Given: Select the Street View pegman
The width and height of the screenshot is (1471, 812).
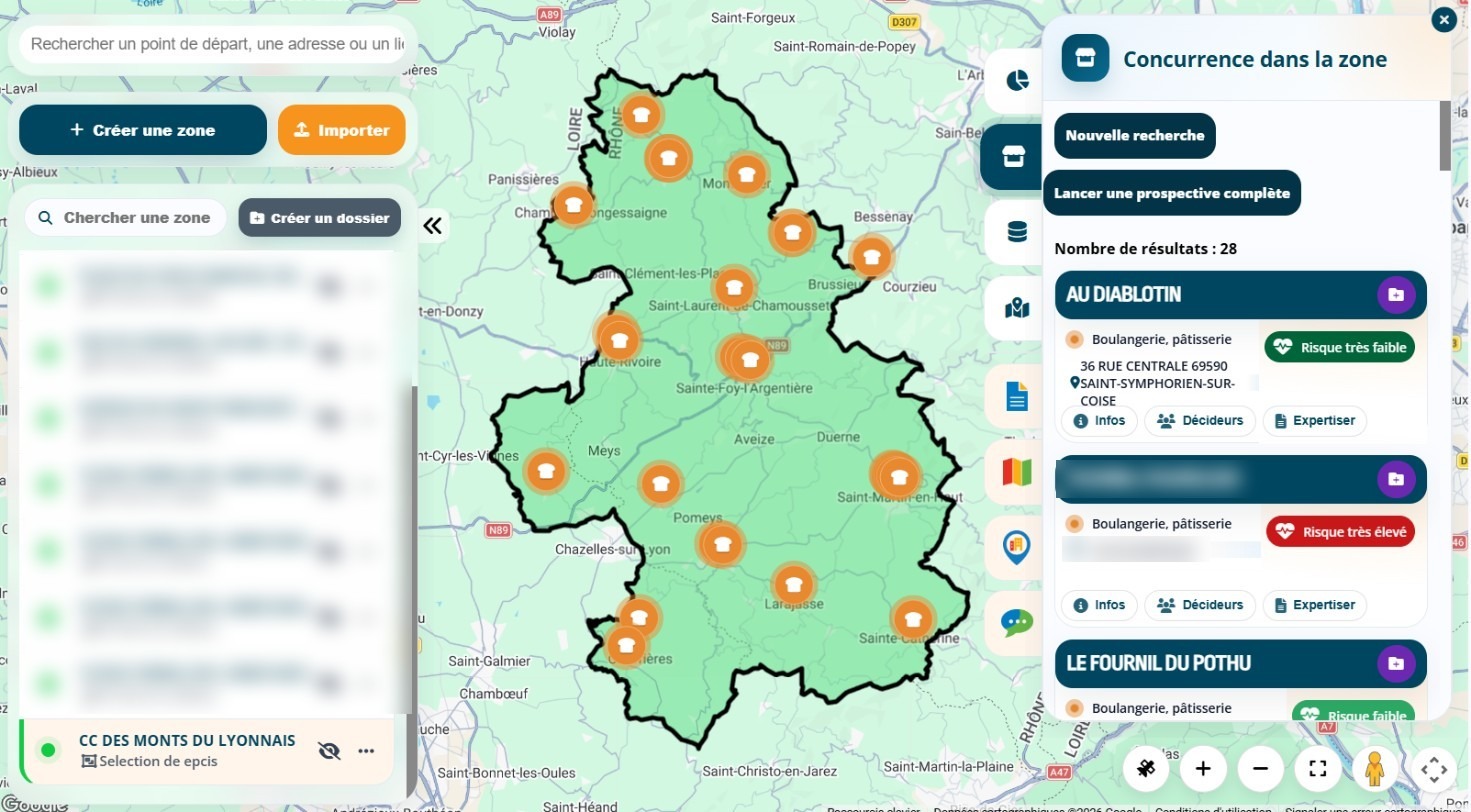Looking at the screenshot, I should (x=1375, y=768).
